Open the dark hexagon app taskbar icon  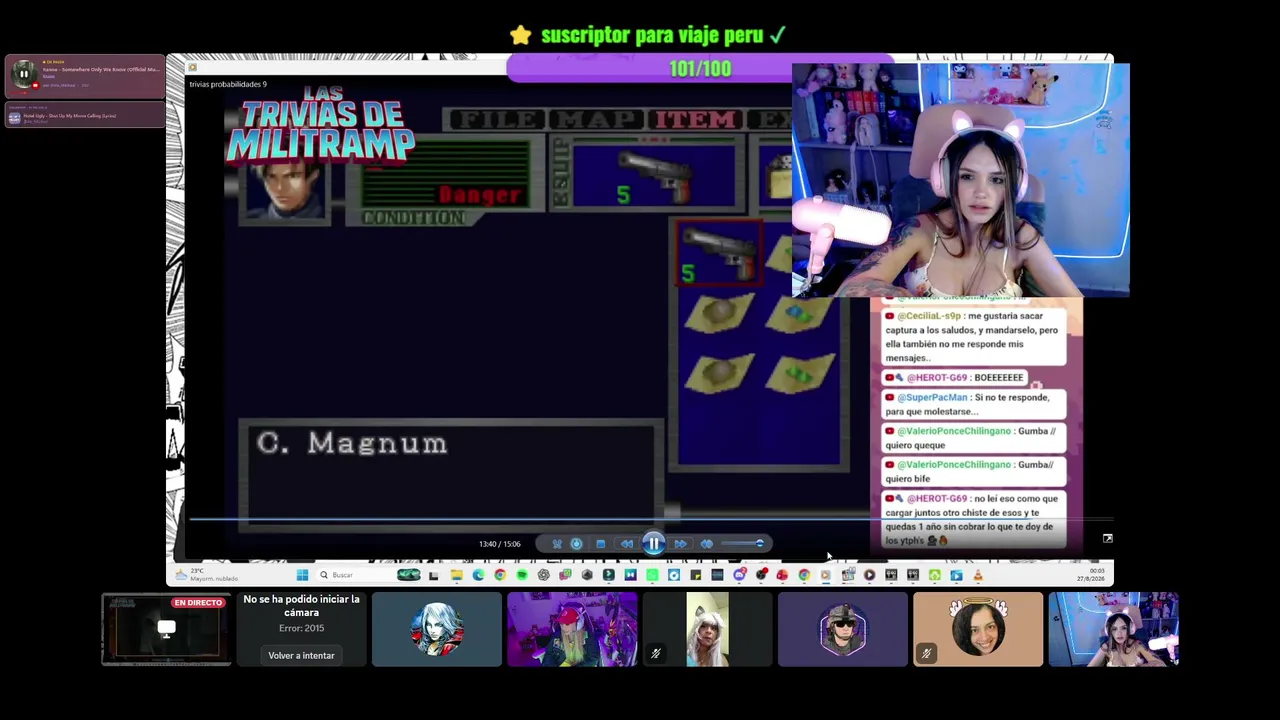point(587,575)
